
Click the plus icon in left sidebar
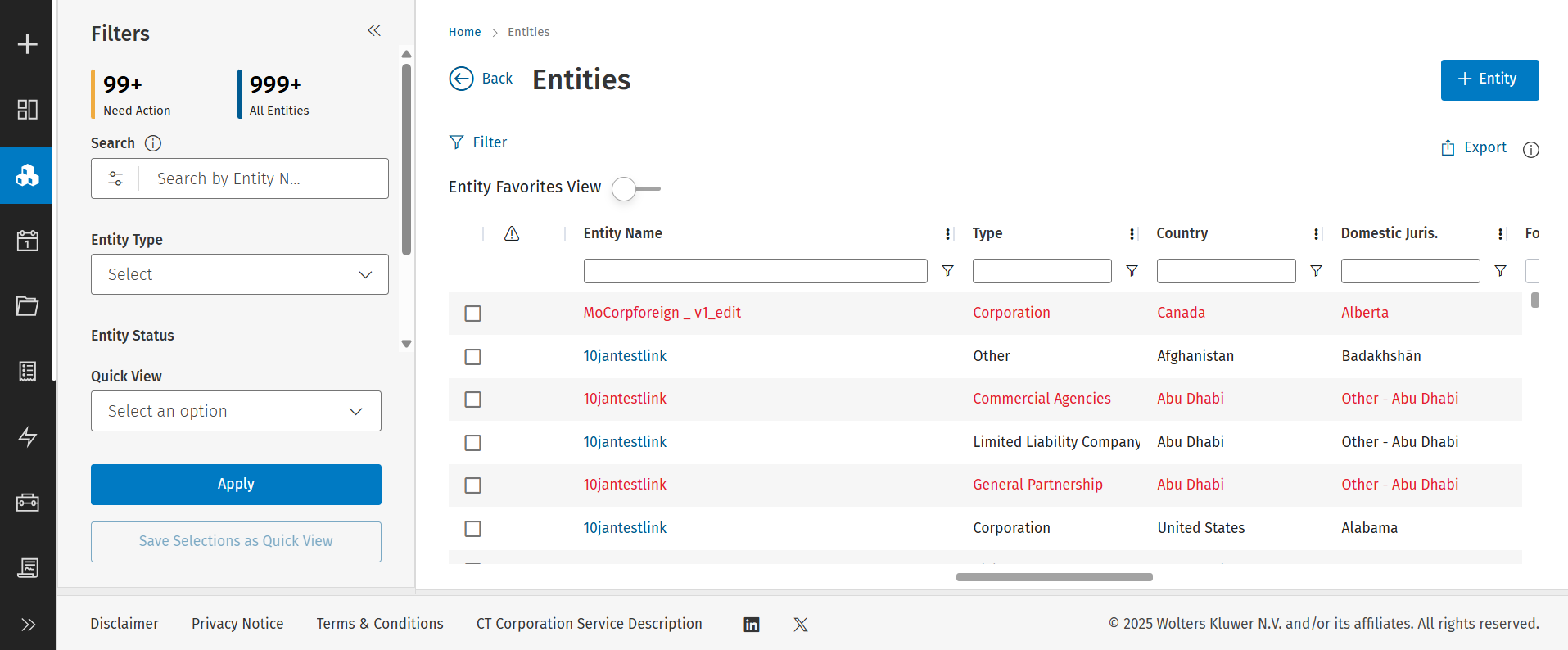coord(28,43)
